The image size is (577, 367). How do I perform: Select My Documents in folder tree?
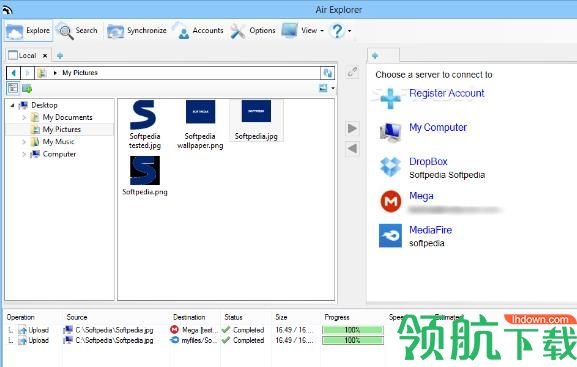67,117
